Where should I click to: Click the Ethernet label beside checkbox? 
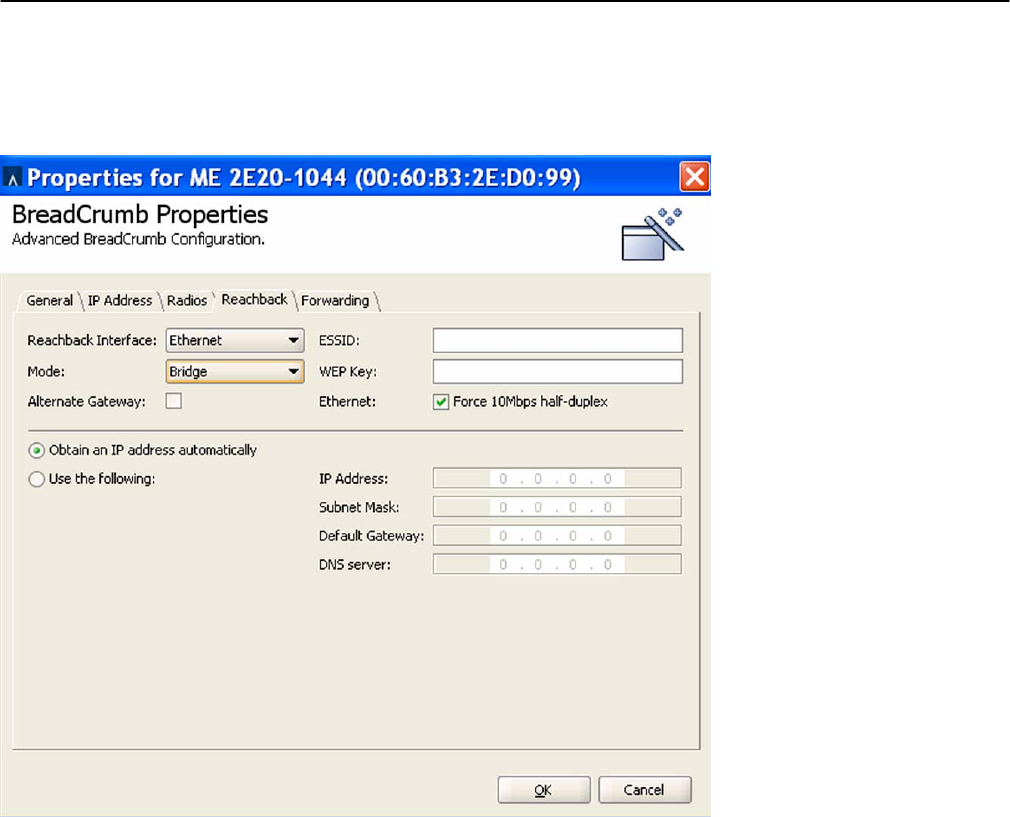tap(347, 401)
